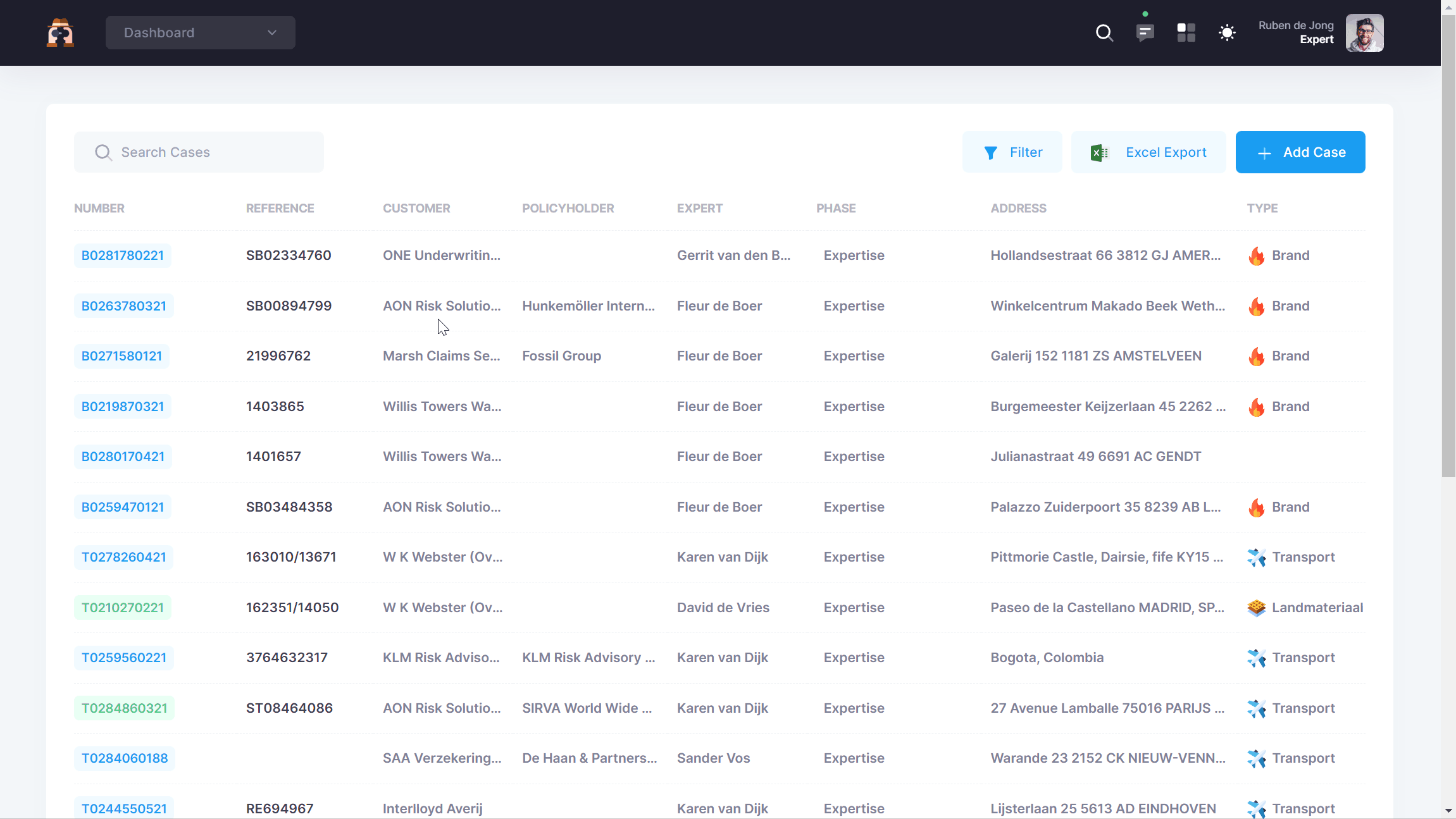Sort by the REFERENCE column header
The height and width of the screenshot is (819, 1456).
point(280,208)
